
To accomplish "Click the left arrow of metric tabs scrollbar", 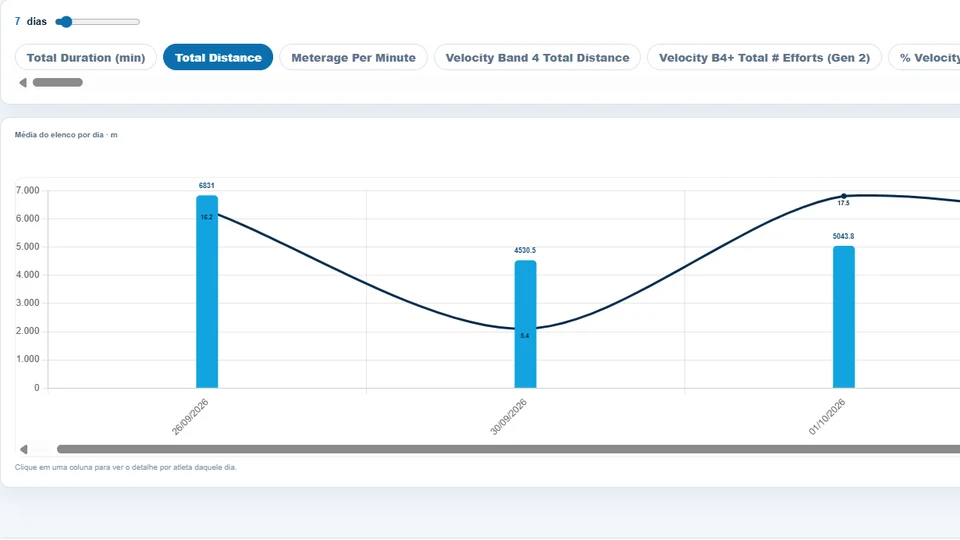I will point(23,83).
